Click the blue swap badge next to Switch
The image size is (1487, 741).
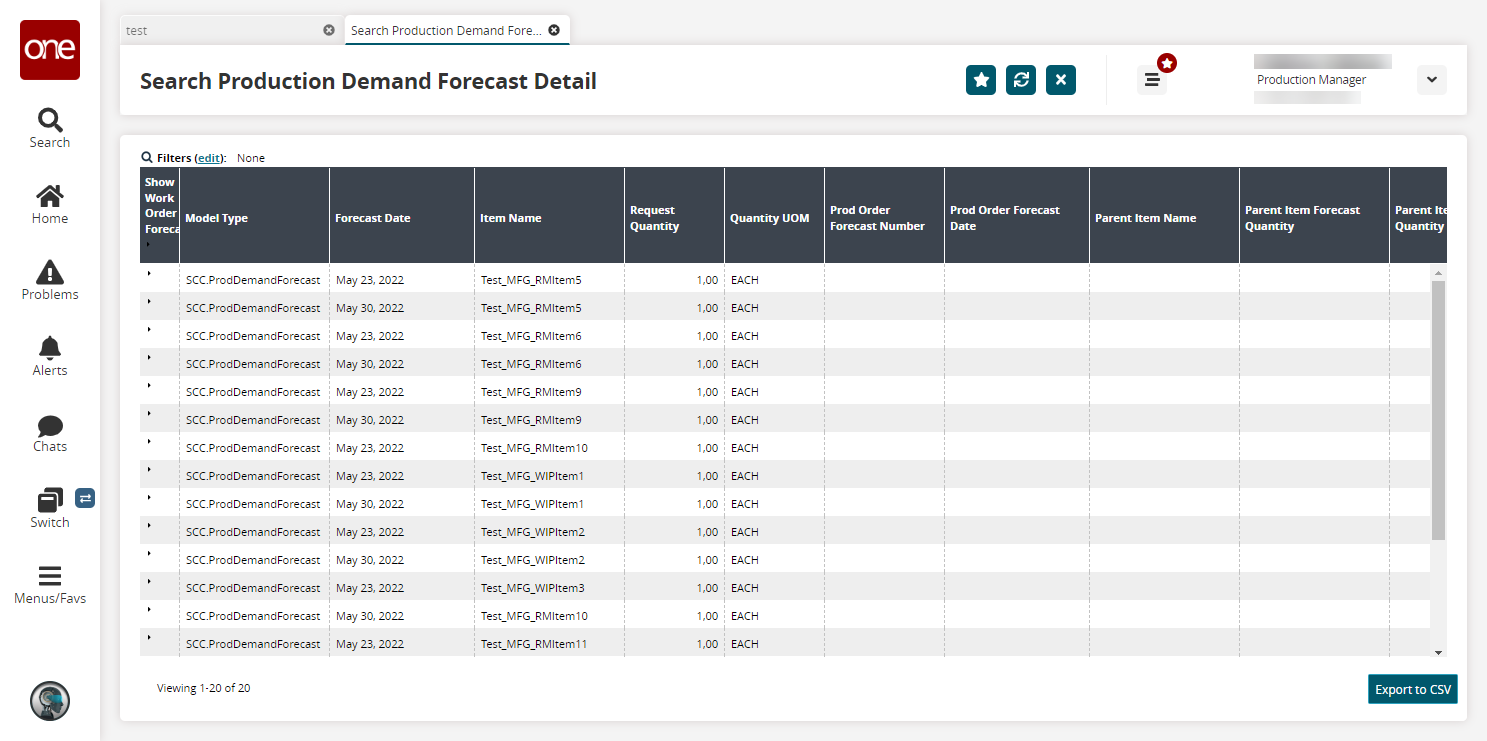tap(85, 497)
